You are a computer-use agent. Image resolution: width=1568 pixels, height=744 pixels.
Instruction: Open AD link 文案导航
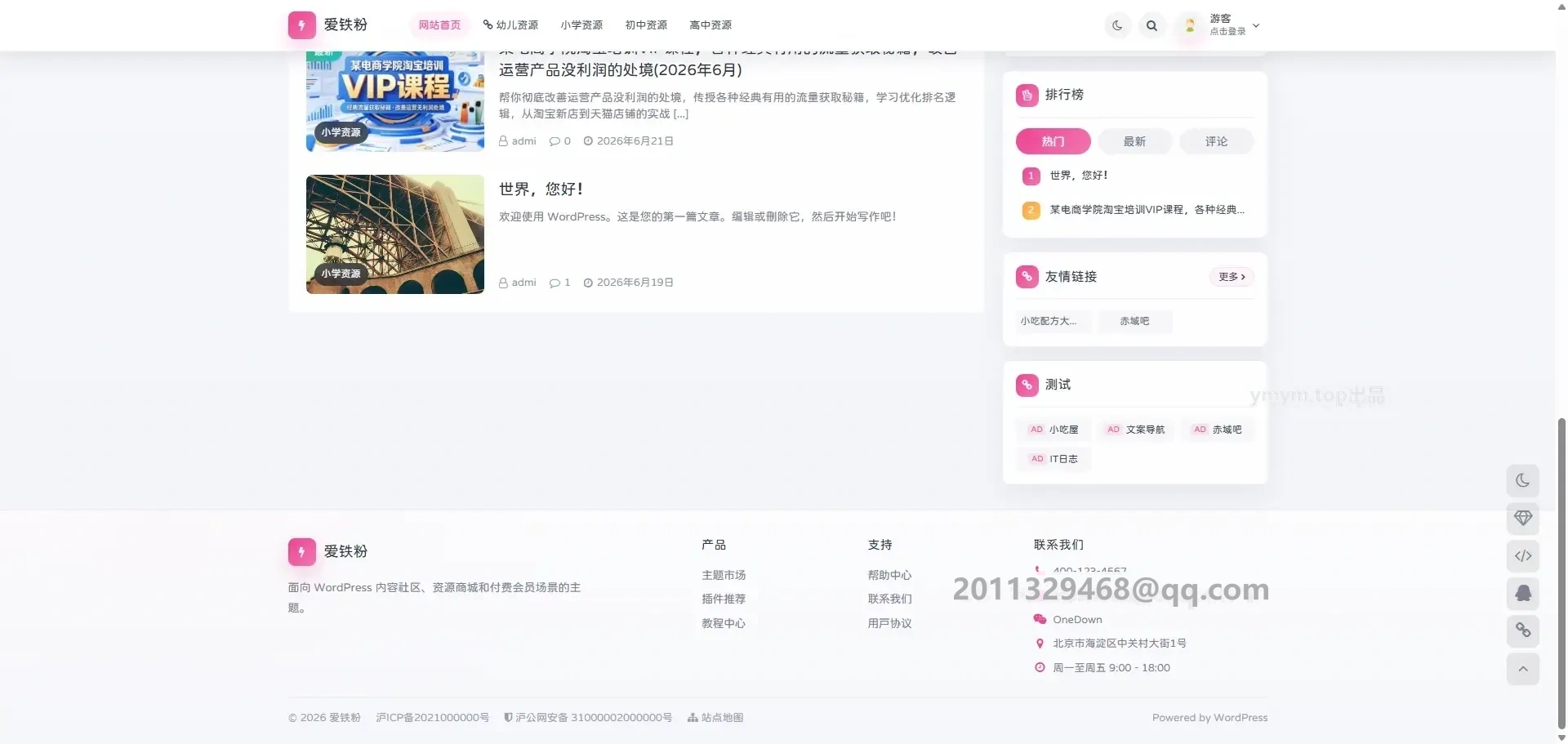tap(1136, 430)
